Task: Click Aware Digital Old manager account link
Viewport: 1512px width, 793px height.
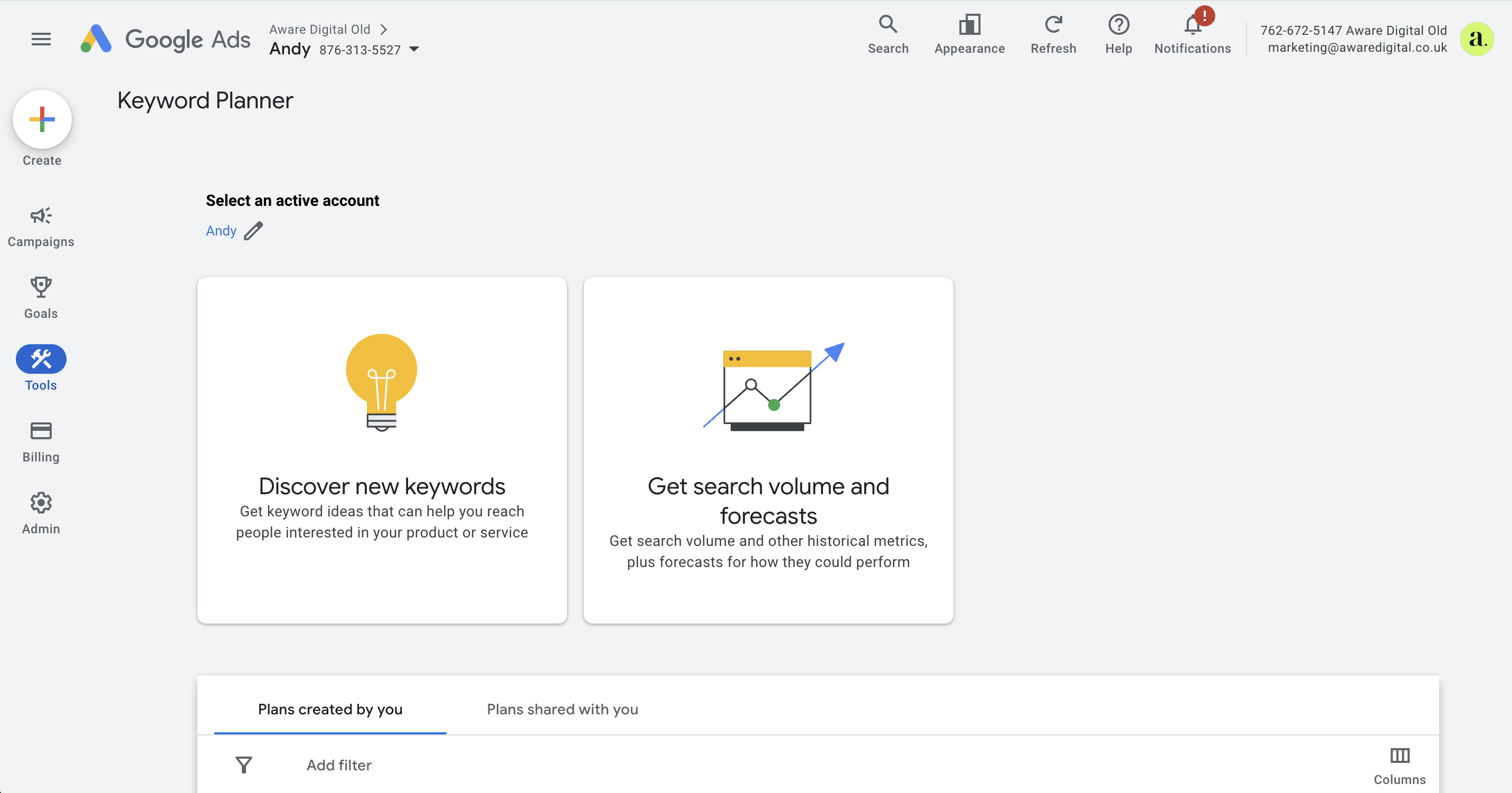Action: pos(319,30)
